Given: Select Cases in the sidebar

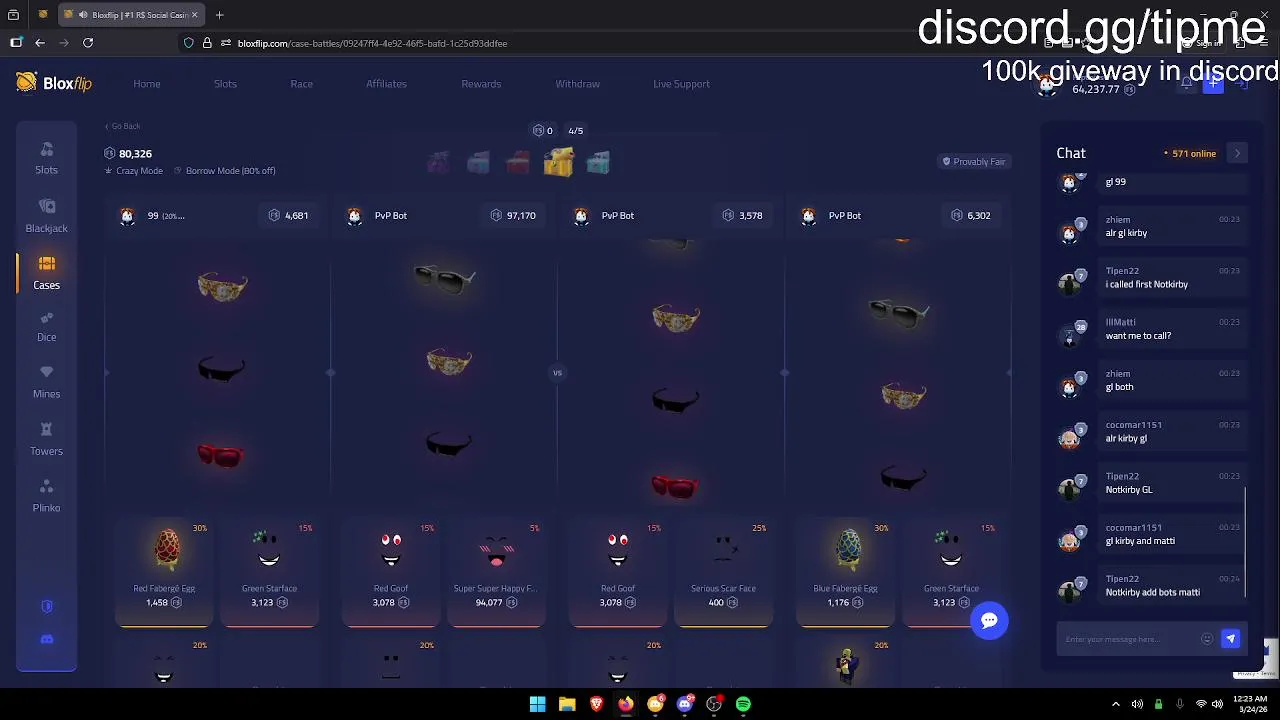Looking at the screenshot, I should coord(46,273).
